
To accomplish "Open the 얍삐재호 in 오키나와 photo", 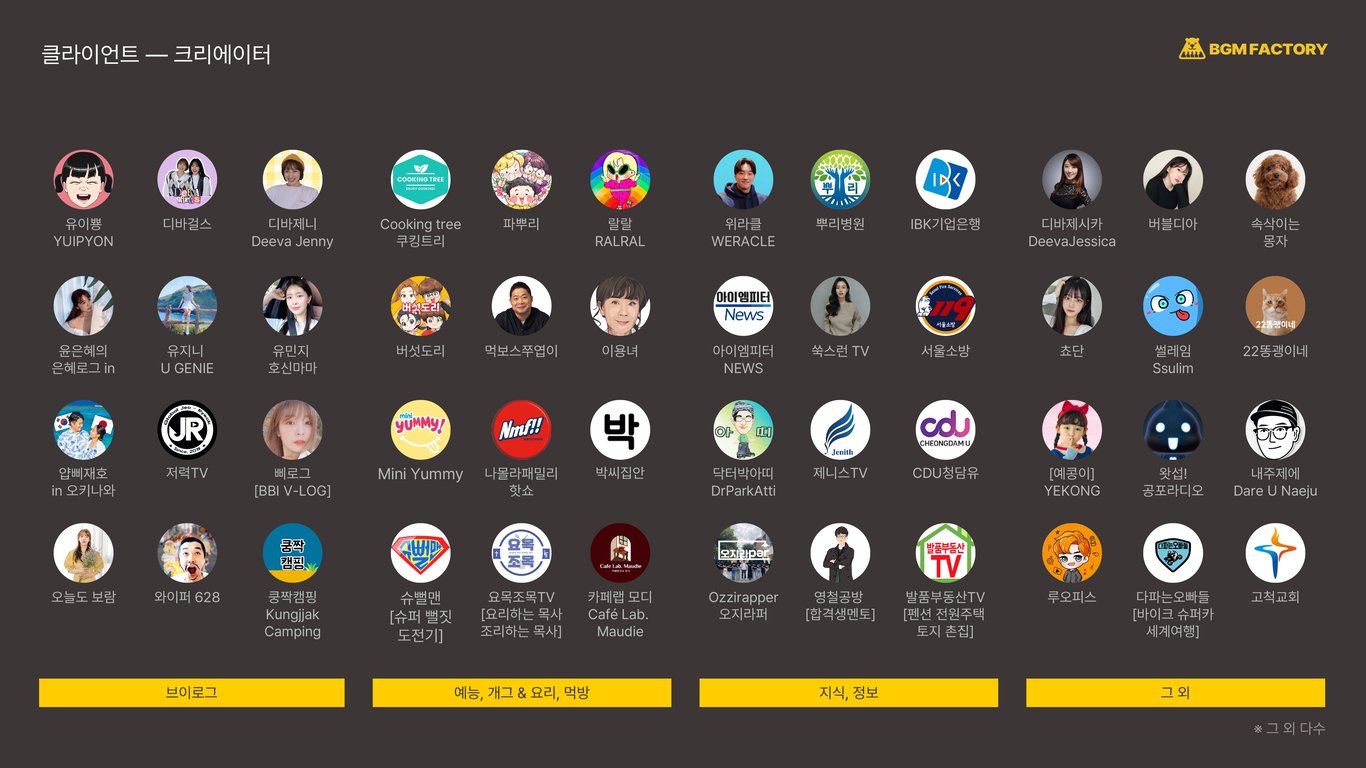I will point(83,430).
